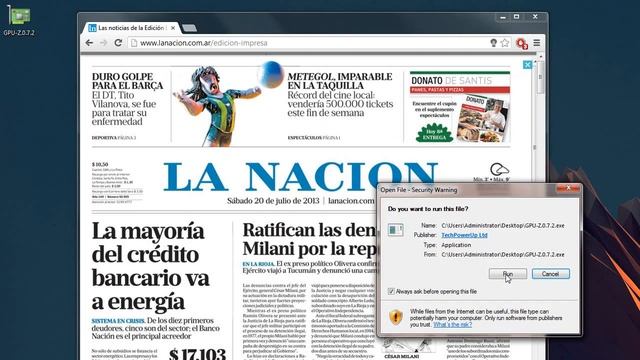This screenshot has height=360, width=640.
Task: Click the lightbulb icon in address bar
Action: [493, 43]
